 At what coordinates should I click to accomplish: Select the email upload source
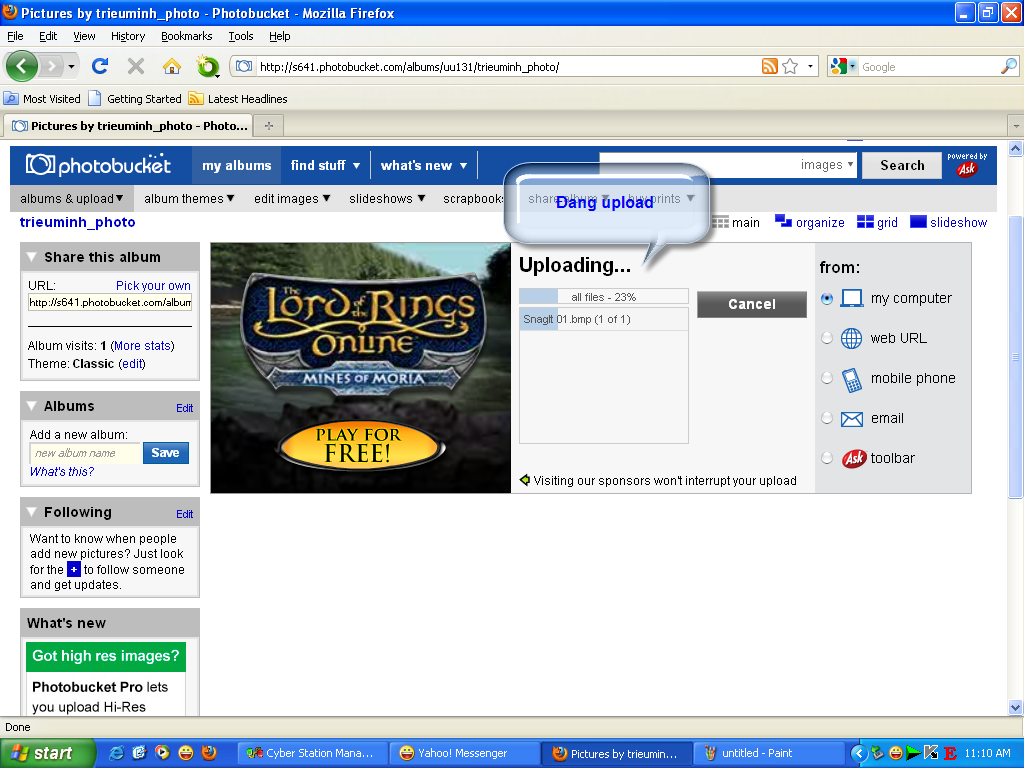827,418
